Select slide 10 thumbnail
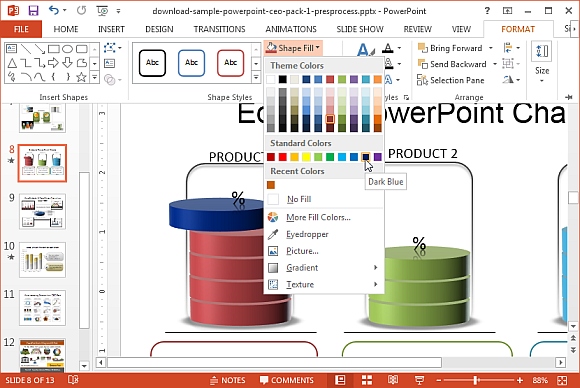 (43, 260)
